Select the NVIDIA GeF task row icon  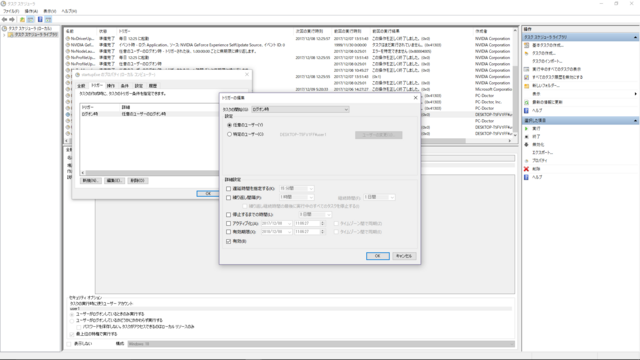[x=68, y=45]
